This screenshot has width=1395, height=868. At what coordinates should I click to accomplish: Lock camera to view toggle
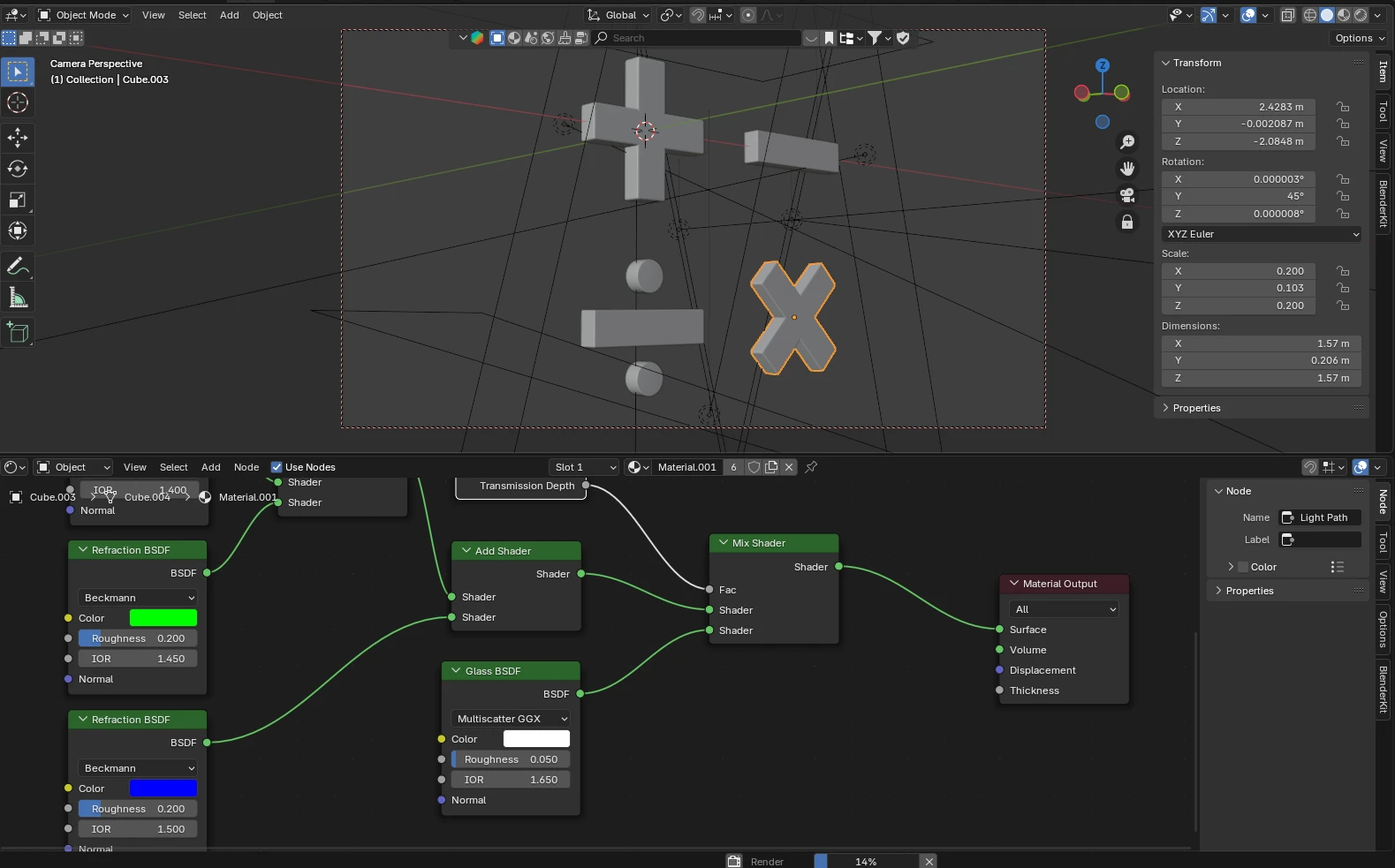[x=1127, y=222]
